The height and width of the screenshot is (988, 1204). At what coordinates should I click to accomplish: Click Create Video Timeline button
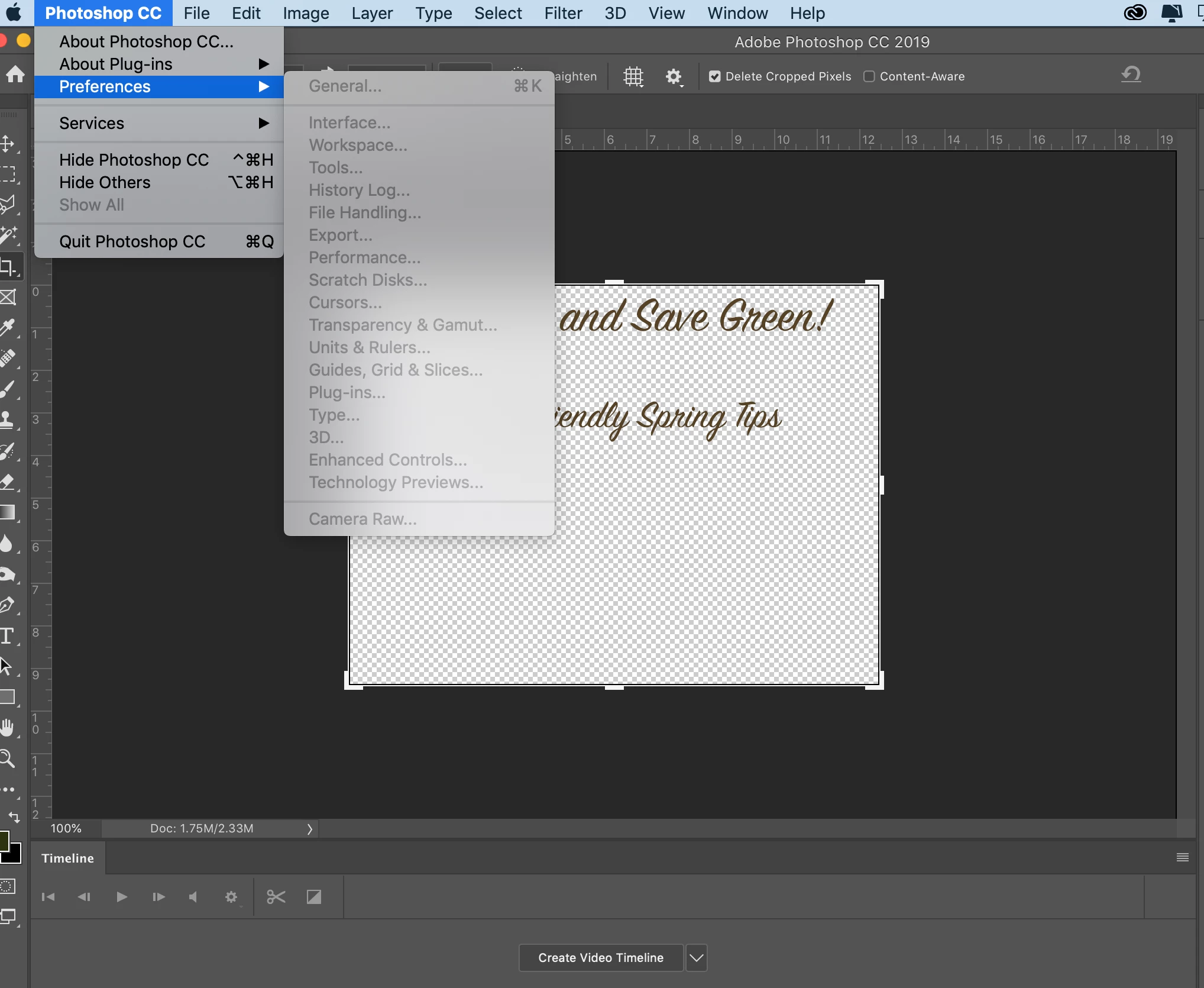pos(600,958)
